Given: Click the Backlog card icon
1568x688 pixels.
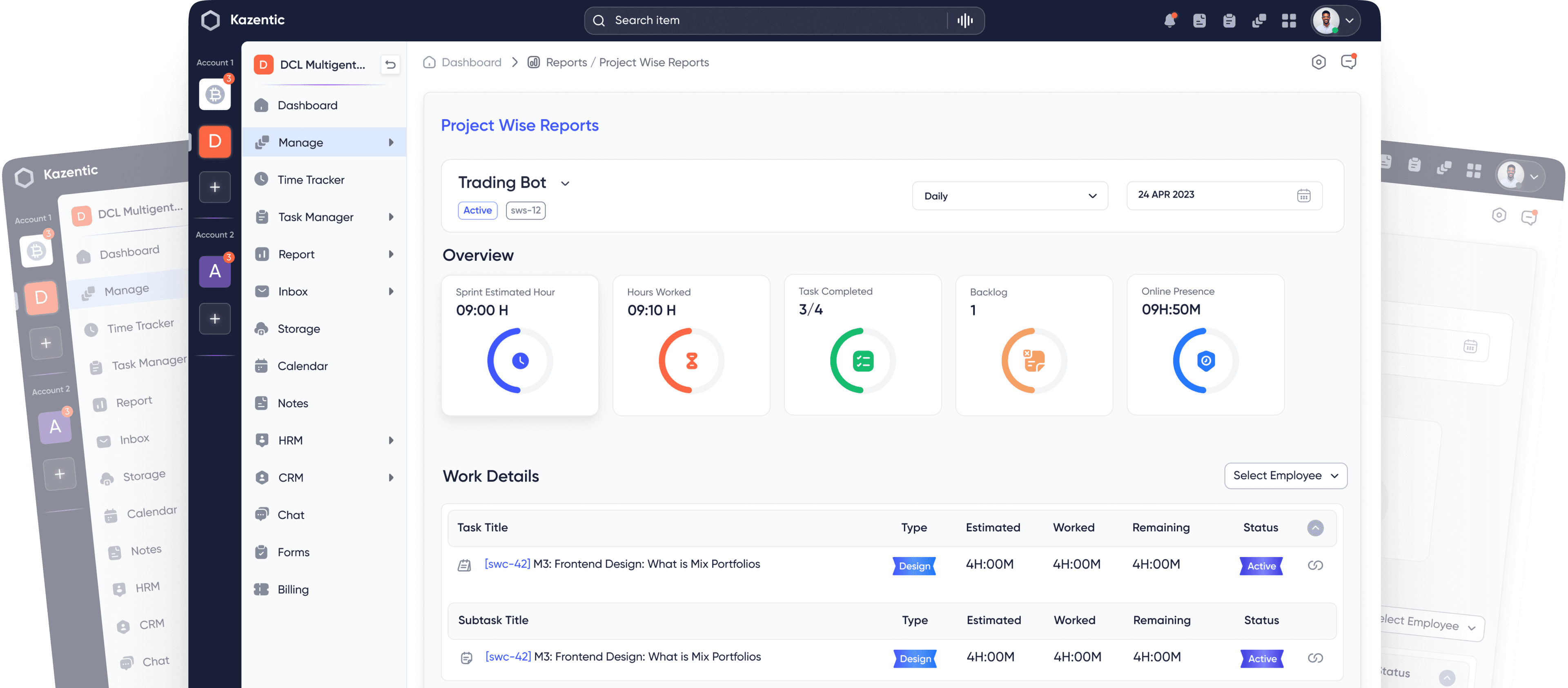Looking at the screenshot, I should pyautogui.click(x=1034, y=361).
